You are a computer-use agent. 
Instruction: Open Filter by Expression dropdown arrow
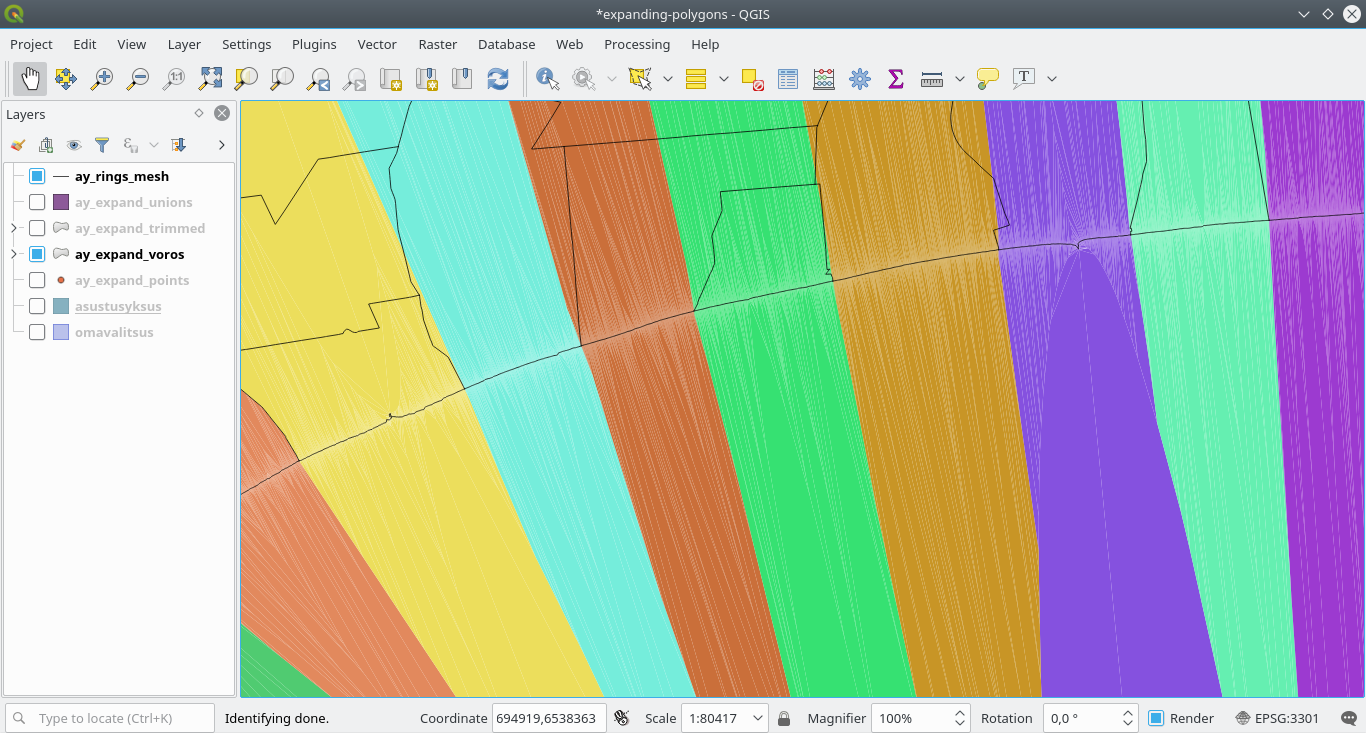[x=154, y=145]
